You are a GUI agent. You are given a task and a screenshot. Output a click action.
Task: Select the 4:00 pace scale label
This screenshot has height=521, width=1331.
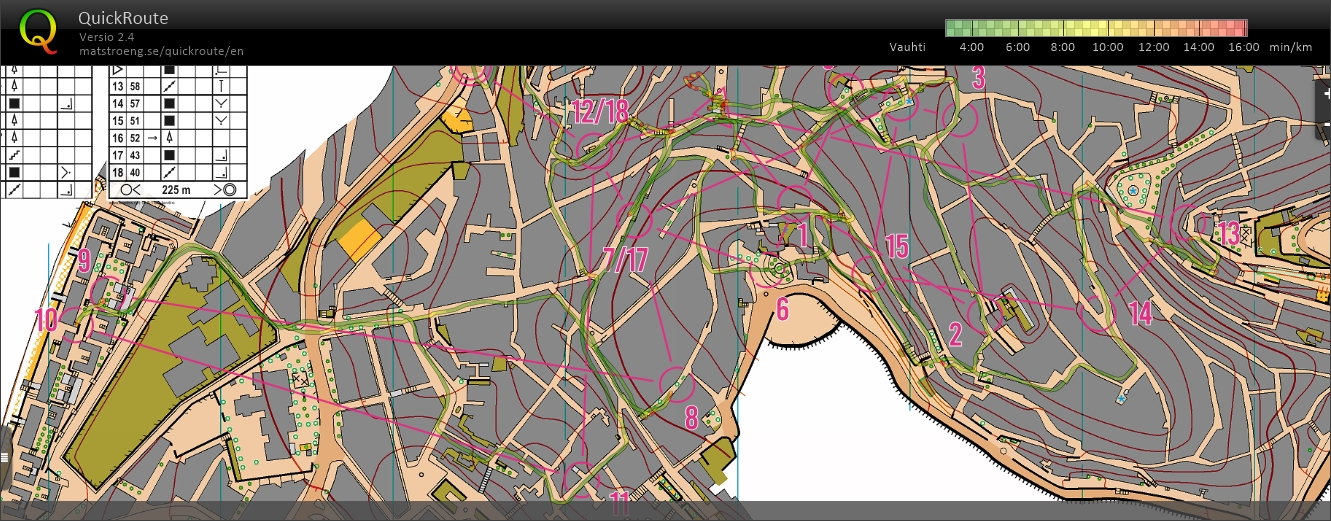972,47
